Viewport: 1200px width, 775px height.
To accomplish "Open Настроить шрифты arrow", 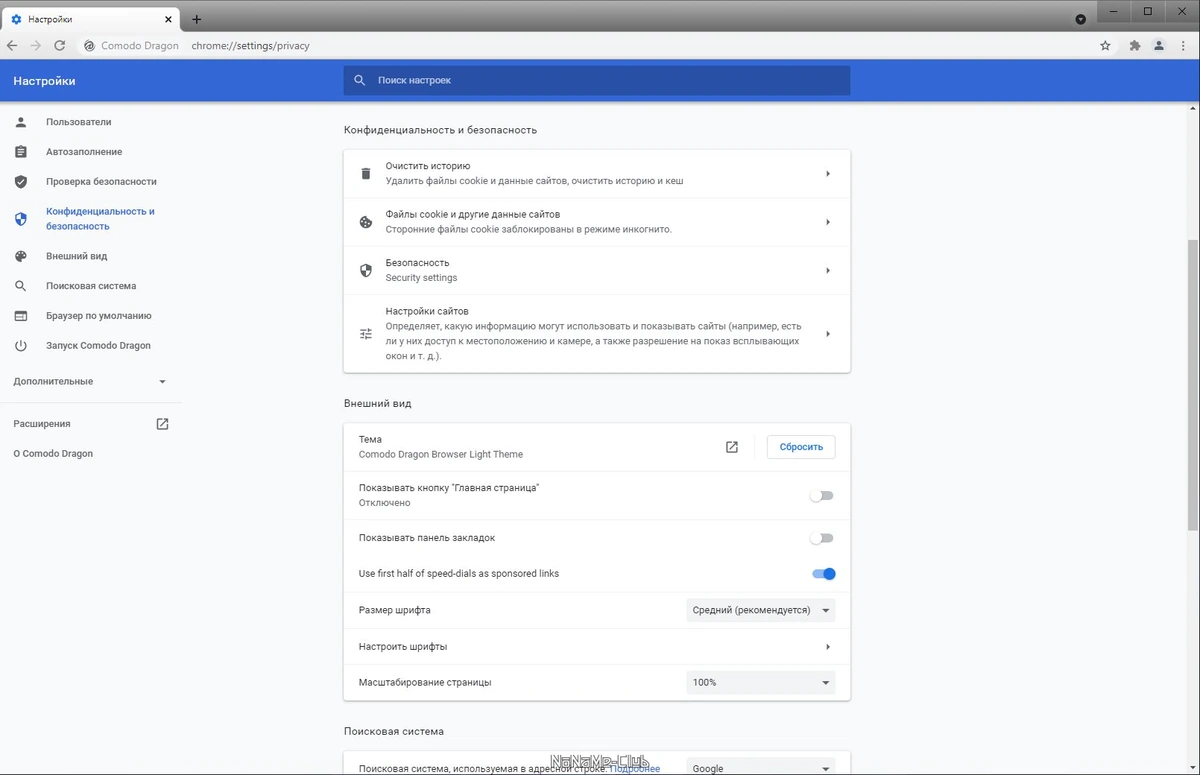I will coord(828,647).
